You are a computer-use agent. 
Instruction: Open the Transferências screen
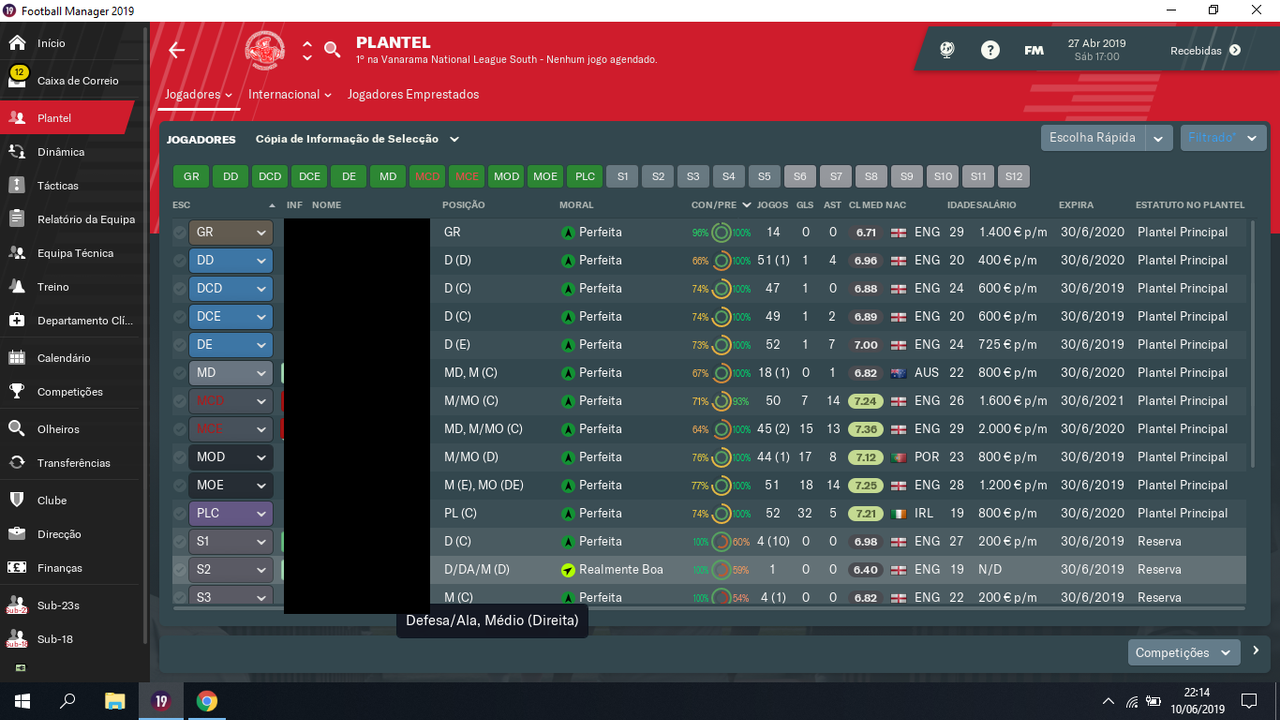pyautogui.click(x=73, y=463)
